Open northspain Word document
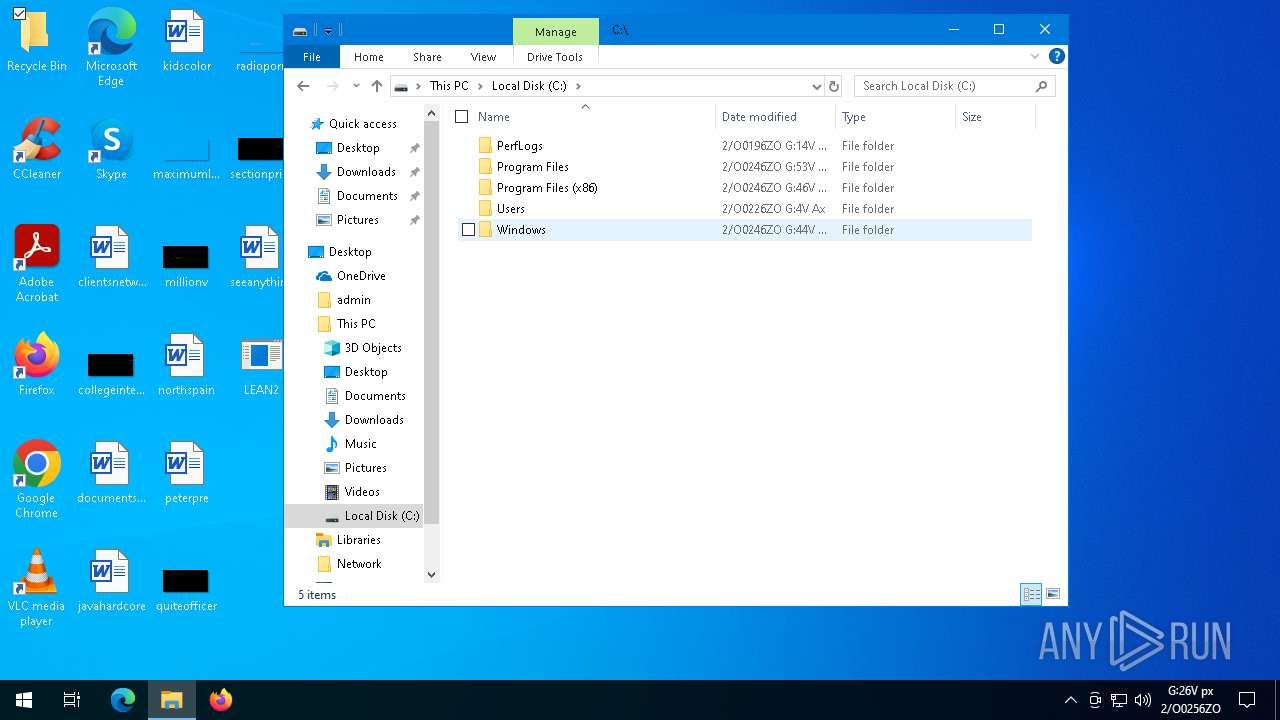The image size is (1280, 720). click(x=186, y=366)
